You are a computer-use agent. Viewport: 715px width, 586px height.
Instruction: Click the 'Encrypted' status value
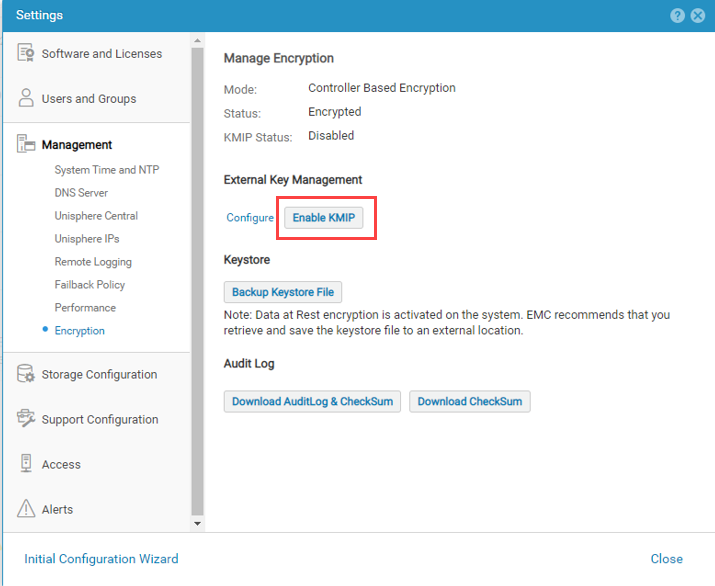(x=335, y=112)
